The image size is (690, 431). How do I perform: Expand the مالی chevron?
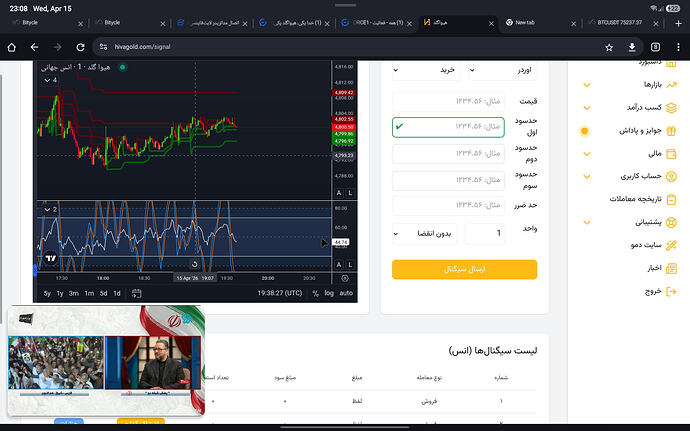587,154
